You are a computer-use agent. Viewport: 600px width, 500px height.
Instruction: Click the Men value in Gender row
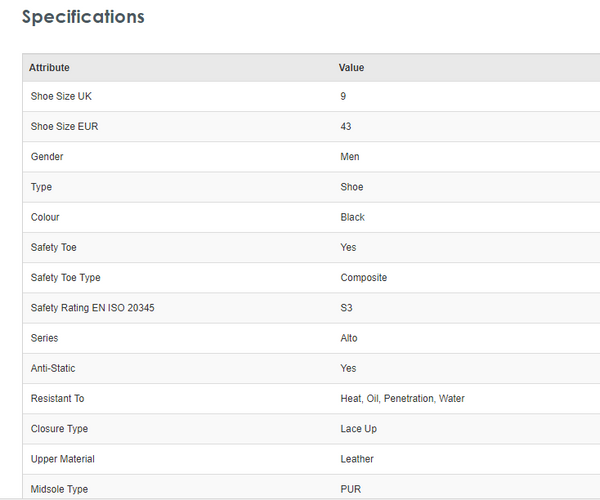pos(350,157)
